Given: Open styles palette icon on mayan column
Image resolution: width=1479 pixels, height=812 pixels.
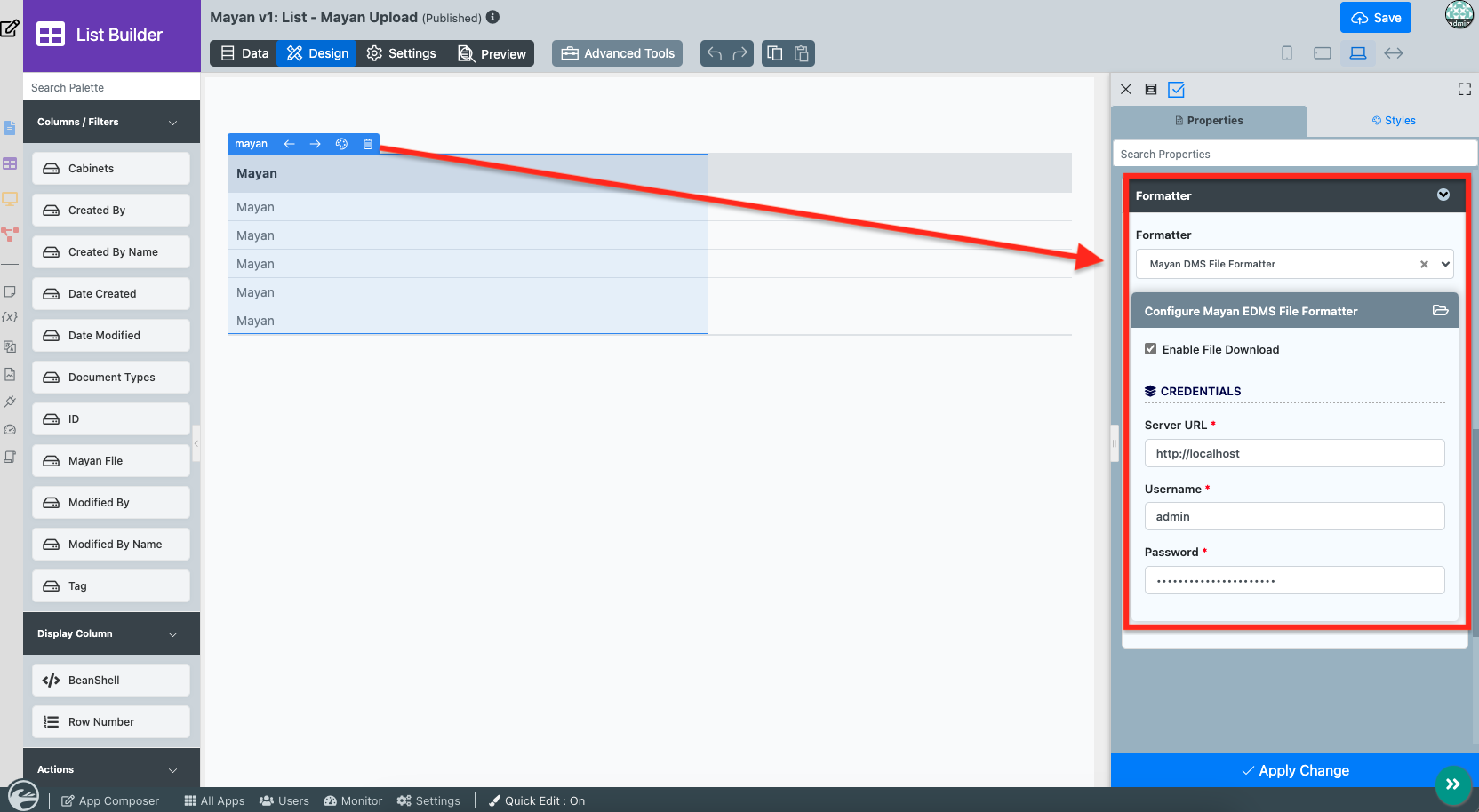Looking at the screenshot, I should click(341, 144).
